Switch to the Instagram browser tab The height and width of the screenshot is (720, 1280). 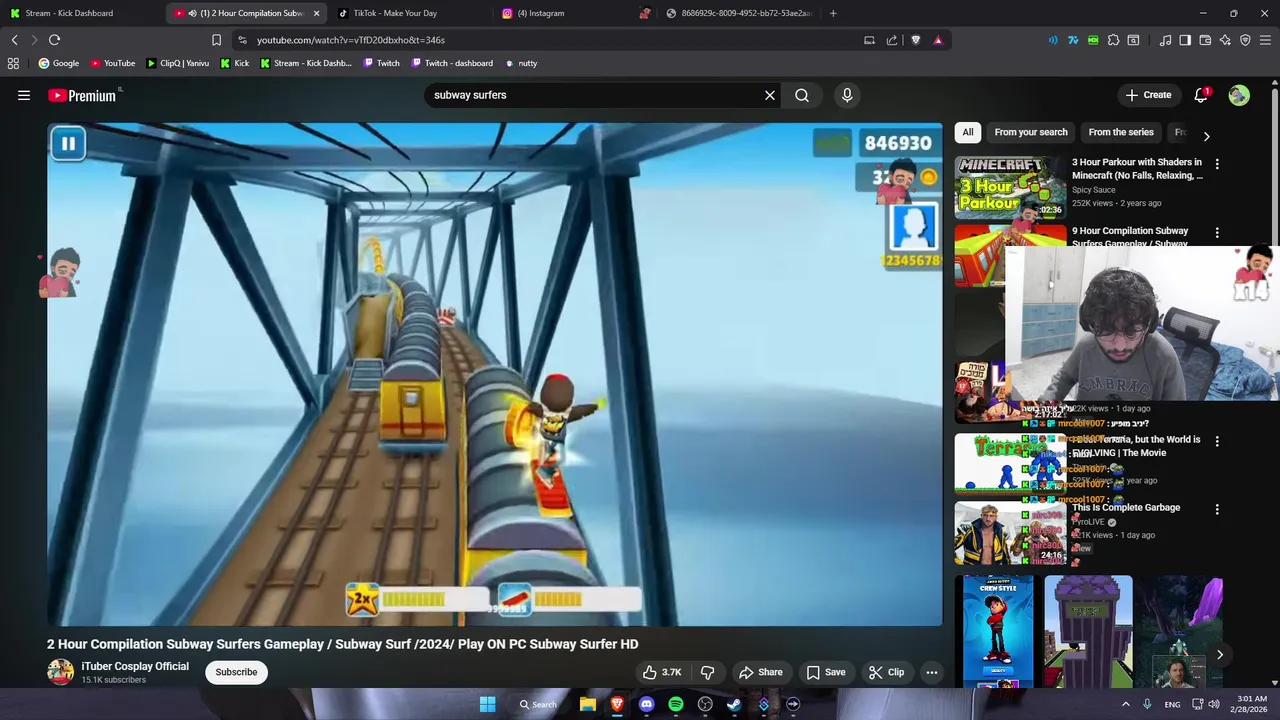tap(572, 13)
